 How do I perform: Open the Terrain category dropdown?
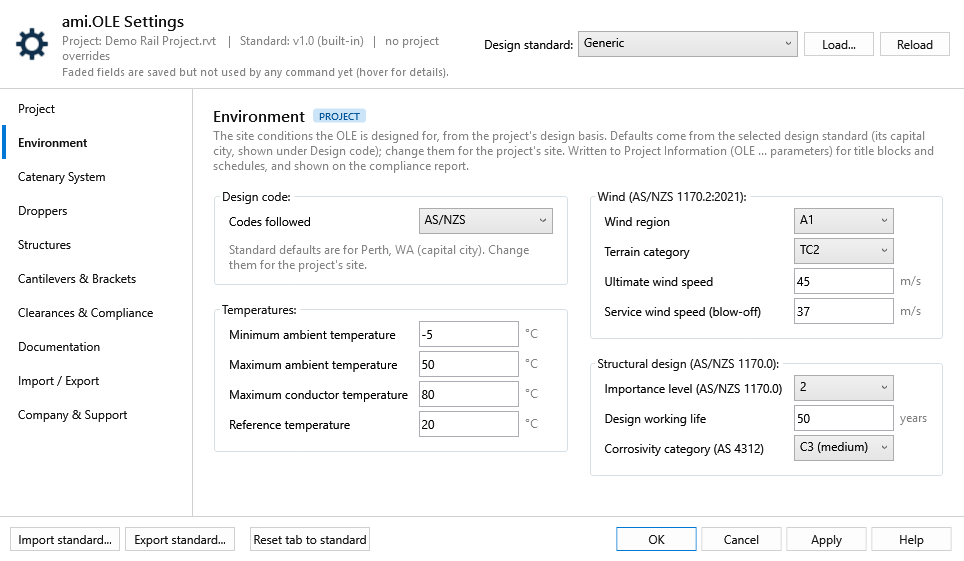(844, 250)
